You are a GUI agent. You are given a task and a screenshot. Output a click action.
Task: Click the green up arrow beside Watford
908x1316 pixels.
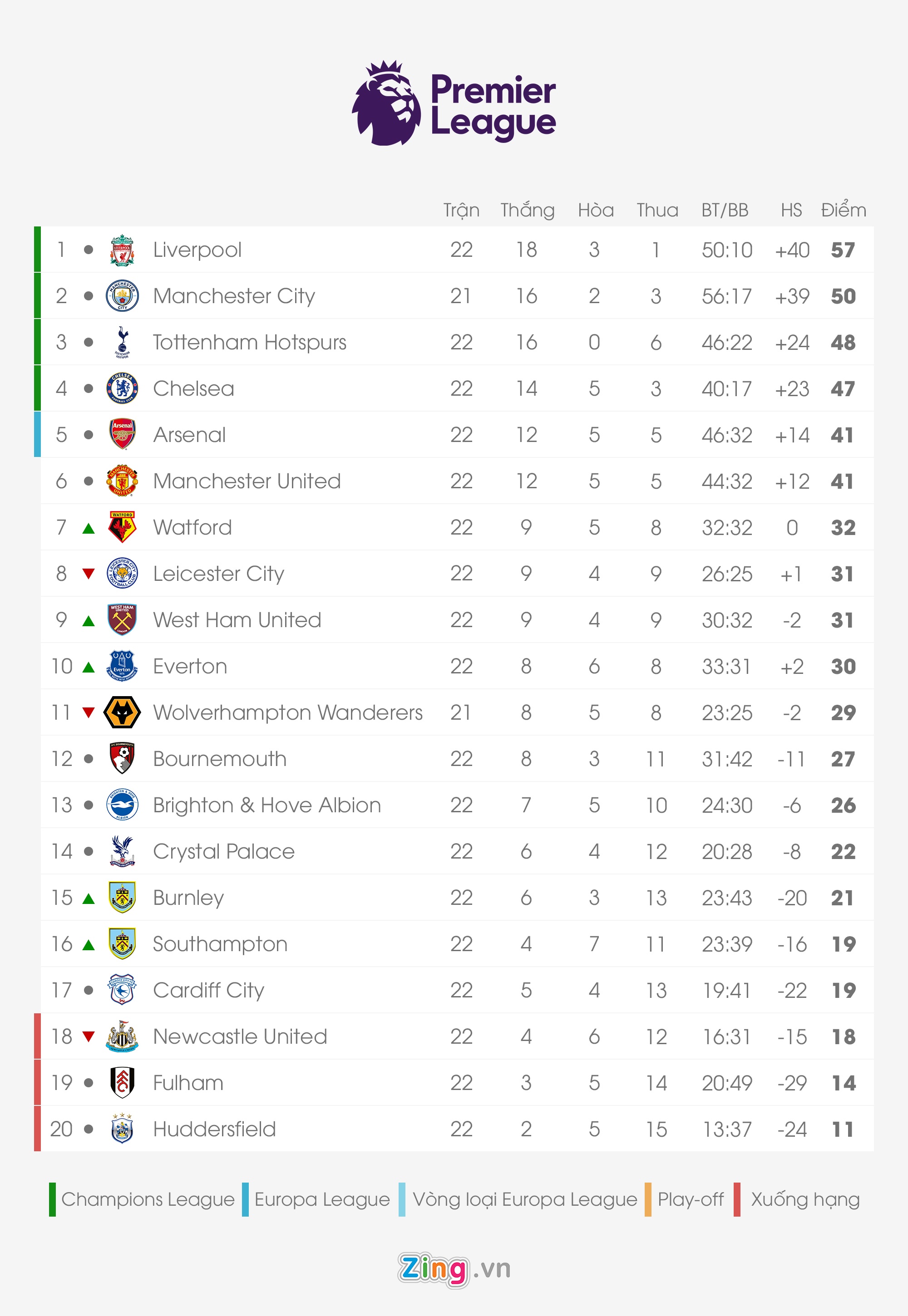pos(88,528)
